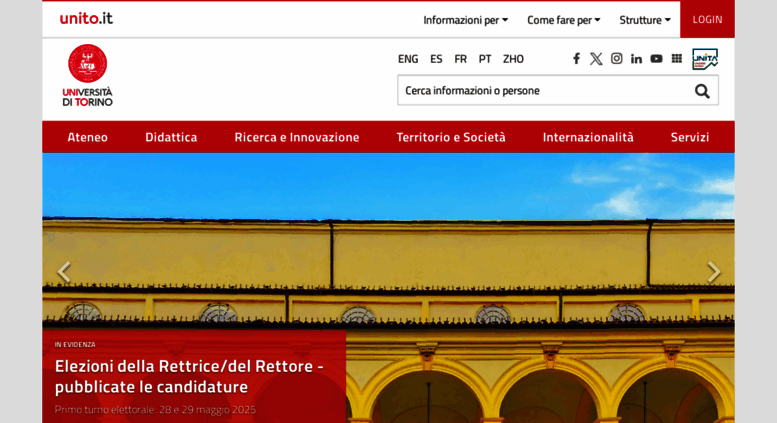Click the magnifying glass search icon
777x423 pixels.
point(702,91)
